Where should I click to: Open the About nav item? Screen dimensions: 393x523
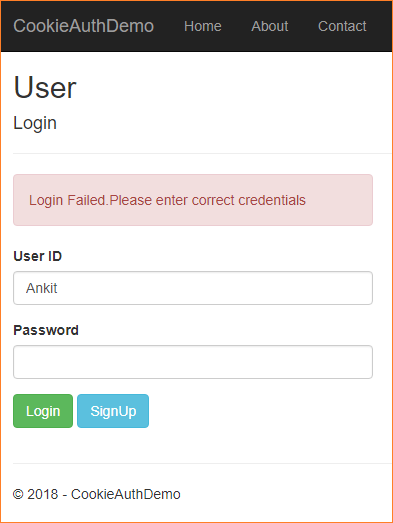(x=270, y=26)
